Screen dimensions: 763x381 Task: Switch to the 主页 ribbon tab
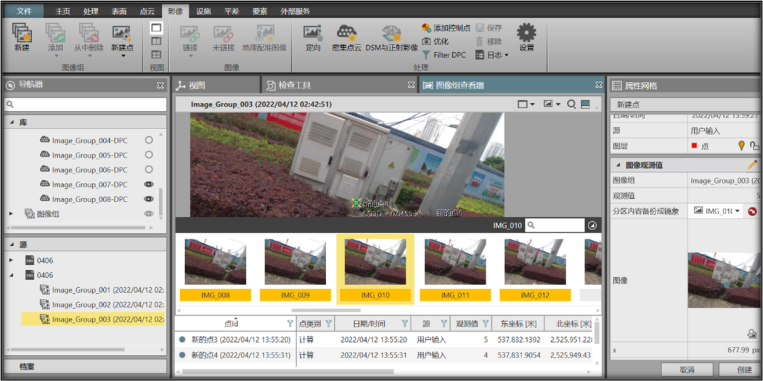coord(63,11)
